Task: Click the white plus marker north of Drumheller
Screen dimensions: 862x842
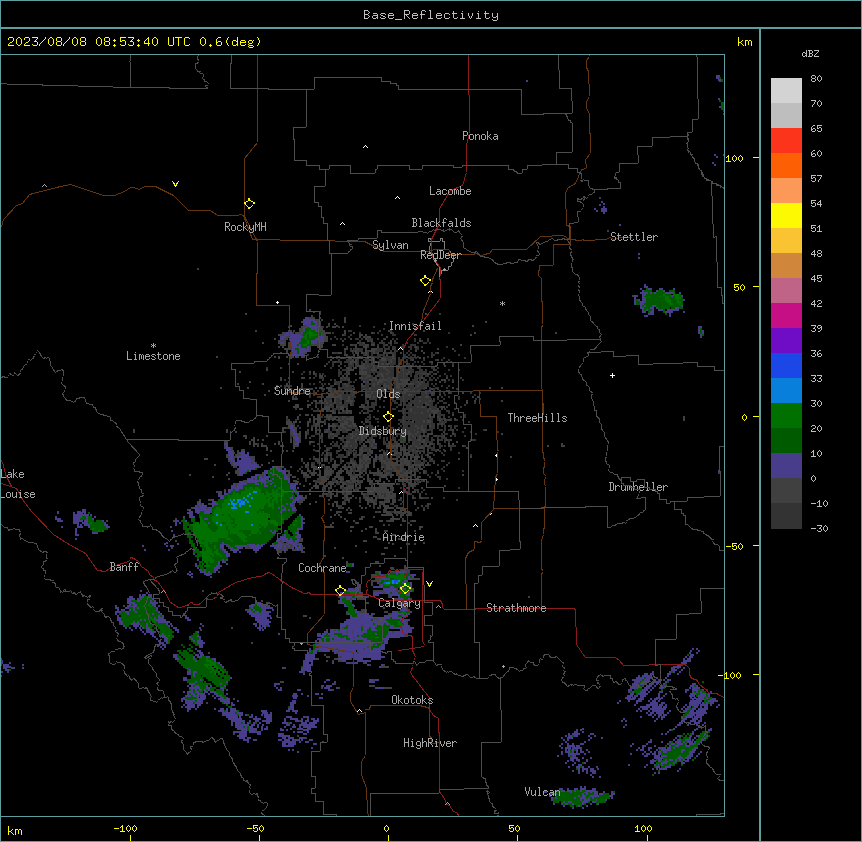Action: coord(612,375)
